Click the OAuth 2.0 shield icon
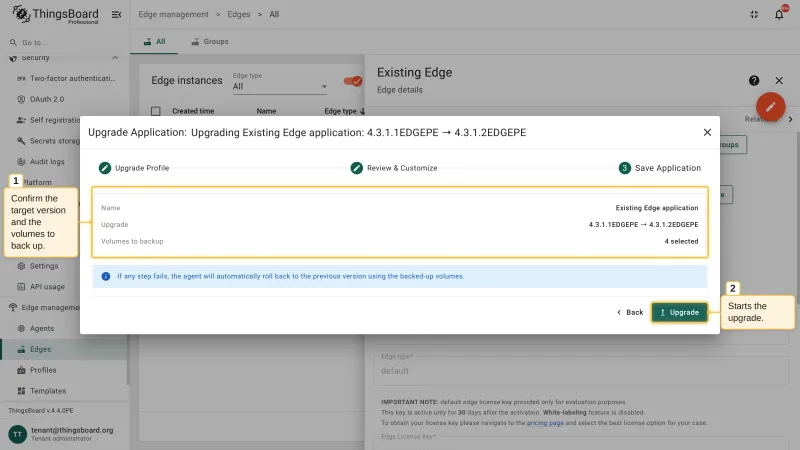Screen dimensions: 800x450 (21, 99)
